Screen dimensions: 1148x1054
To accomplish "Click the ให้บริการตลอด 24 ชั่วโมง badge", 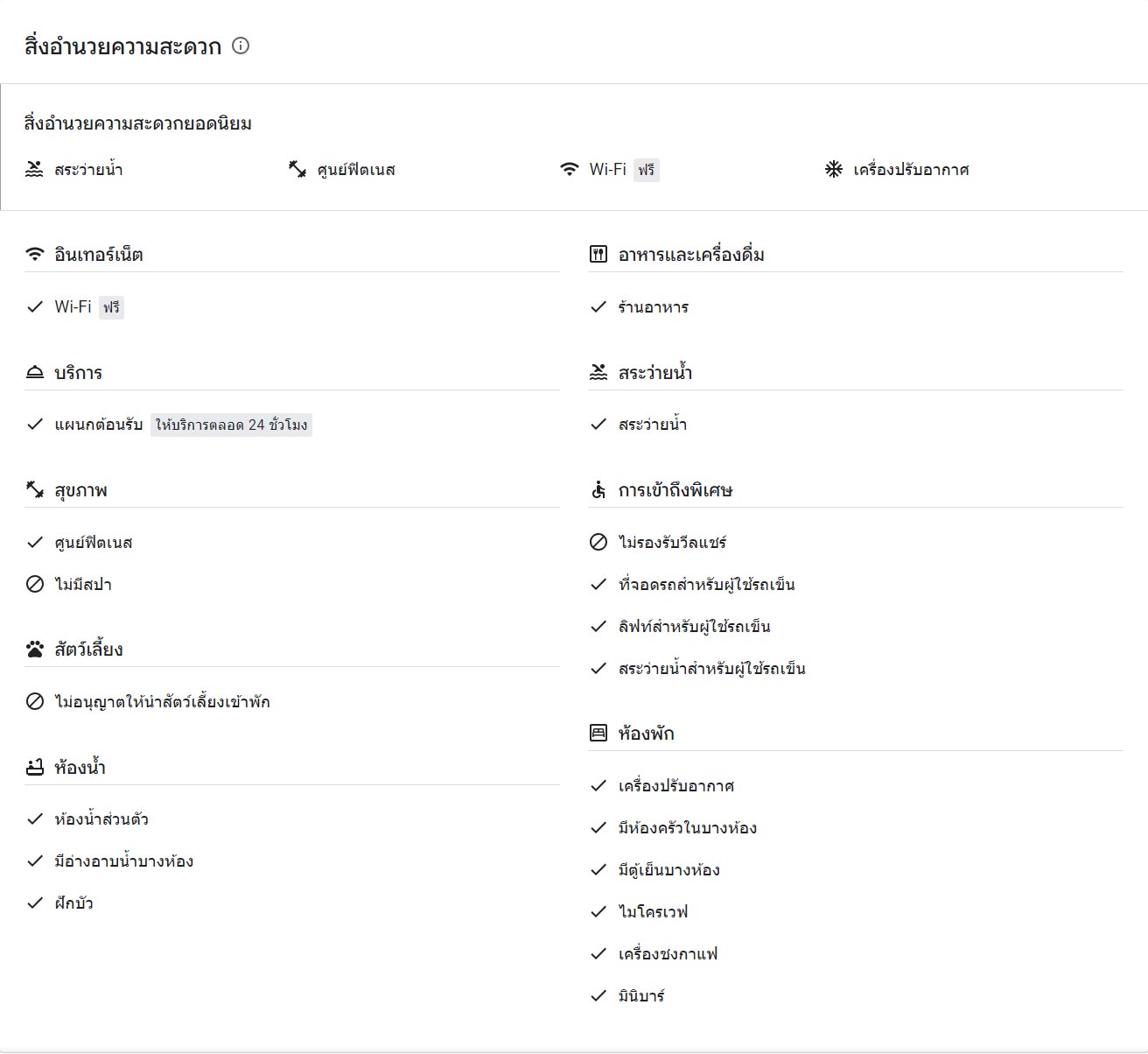I will 231,425.
